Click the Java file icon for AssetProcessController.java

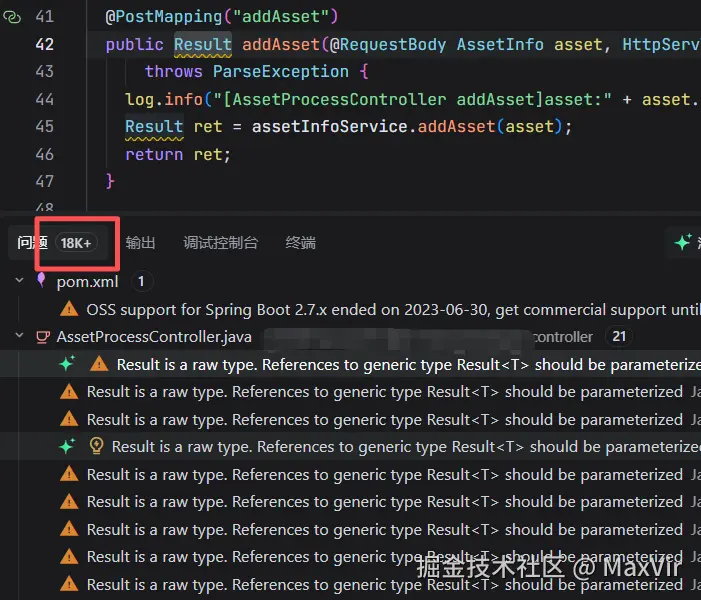[42, 337]
